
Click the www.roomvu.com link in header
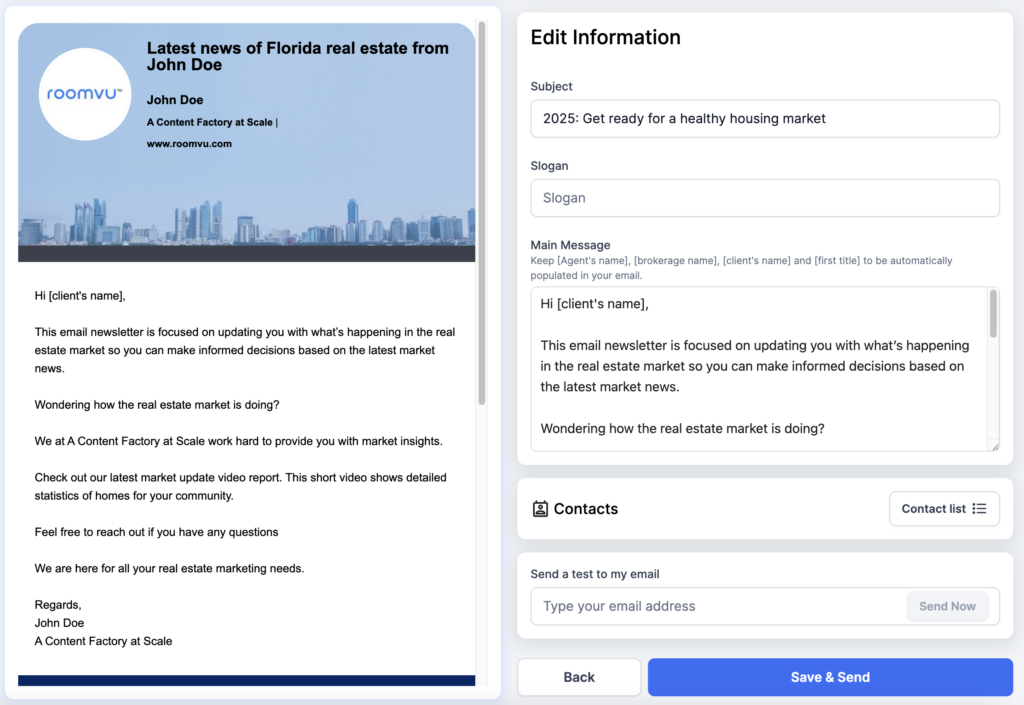coord(189,144)
